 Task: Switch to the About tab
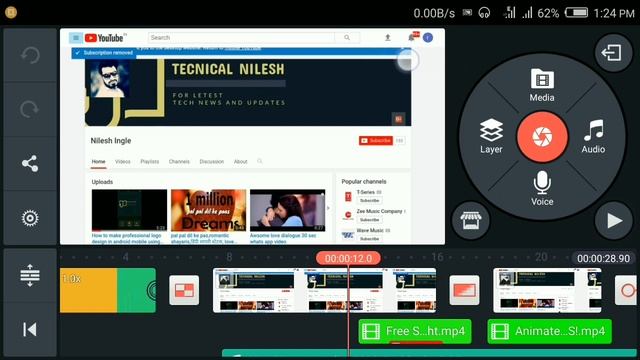[x=240, y=162]
